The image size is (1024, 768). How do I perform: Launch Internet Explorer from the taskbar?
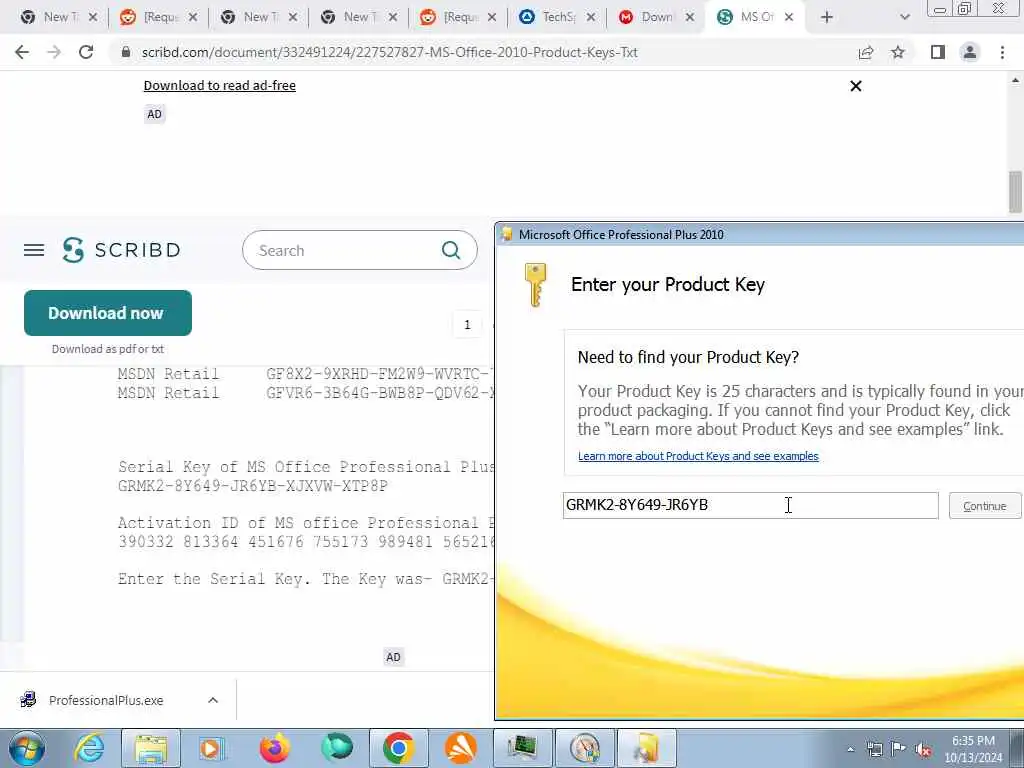coord(89,748)
